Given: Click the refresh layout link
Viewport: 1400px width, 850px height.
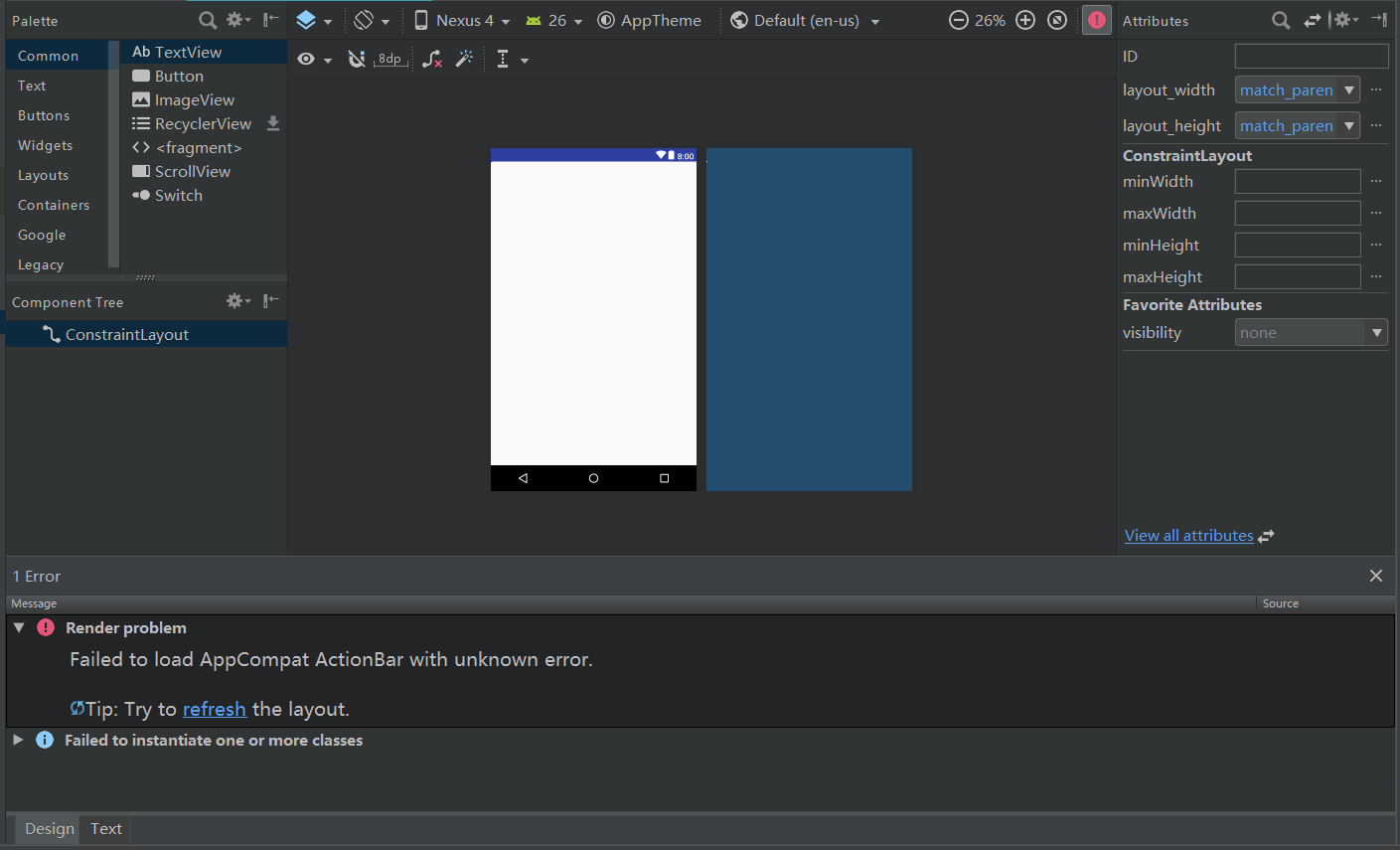Looking at the screenshot, I should click(x=215, y=709).
